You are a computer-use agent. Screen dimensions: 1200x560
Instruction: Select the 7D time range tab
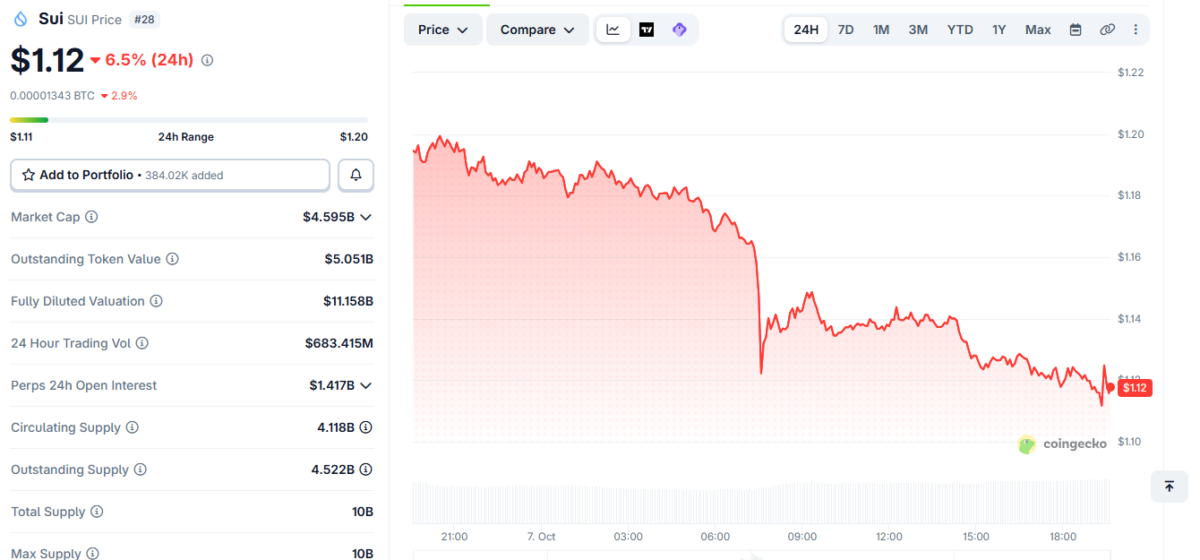(846, 30)
